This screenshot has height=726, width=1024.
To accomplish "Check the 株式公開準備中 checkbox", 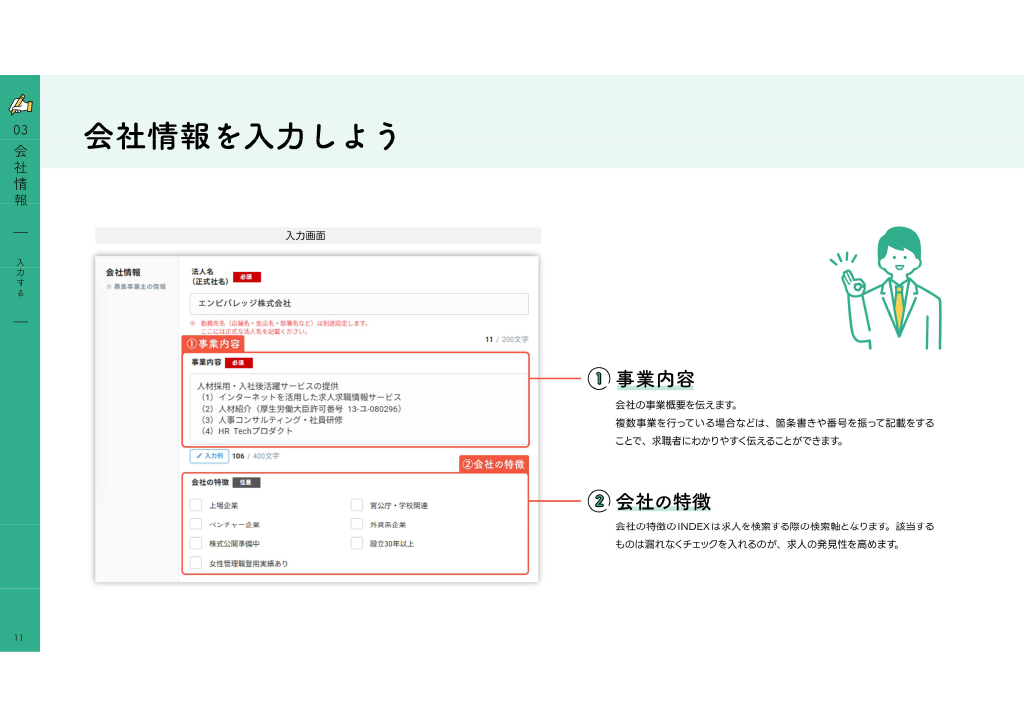I will tap(196, 543).
